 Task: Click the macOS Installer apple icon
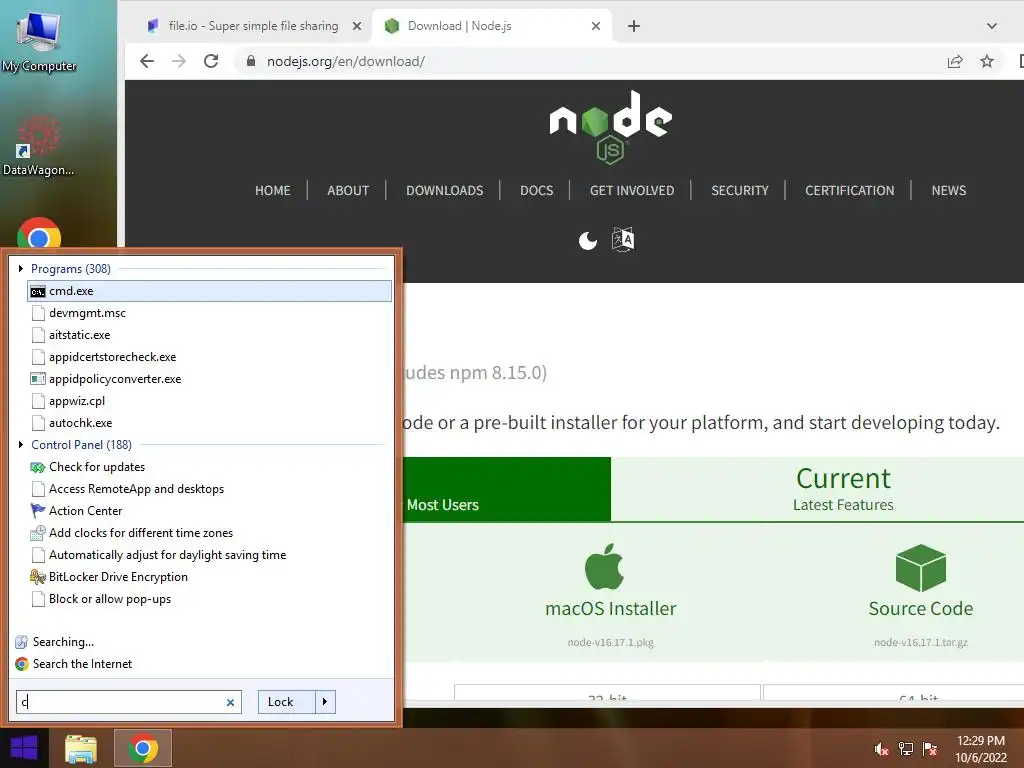(x=605, y=566)
